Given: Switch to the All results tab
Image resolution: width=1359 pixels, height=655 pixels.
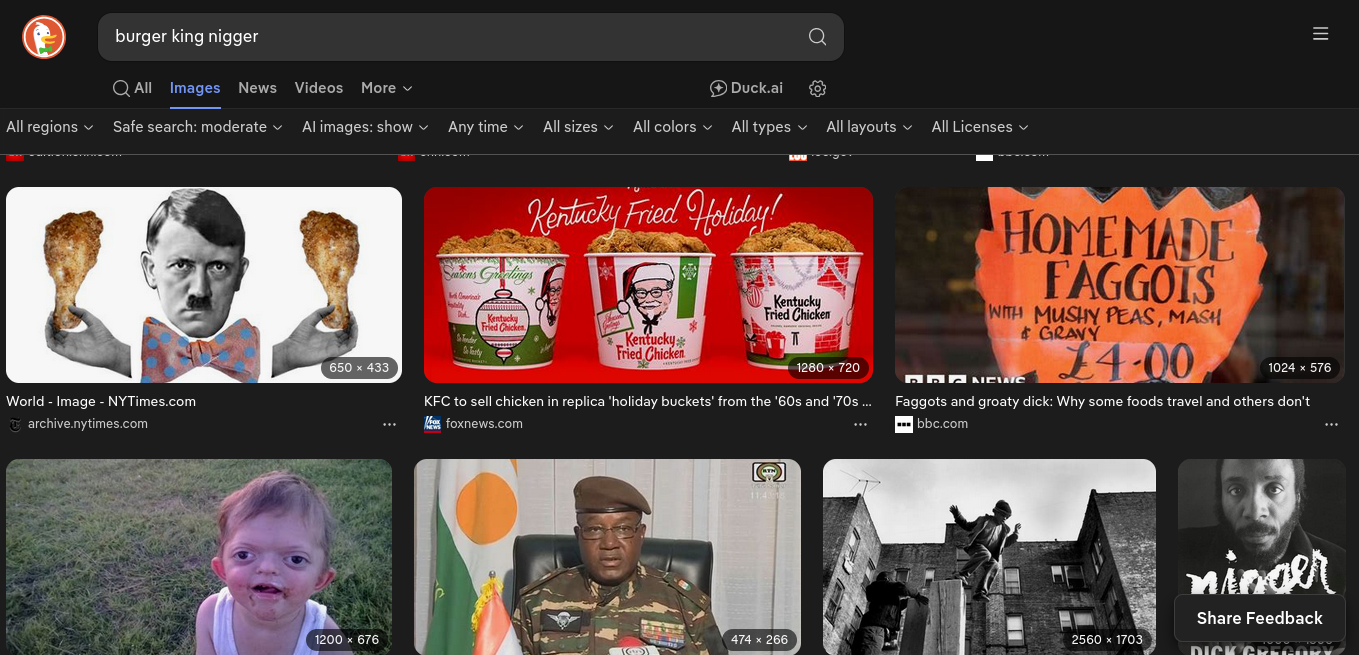Looking at the screenshot, I should (x=132, y=88).
